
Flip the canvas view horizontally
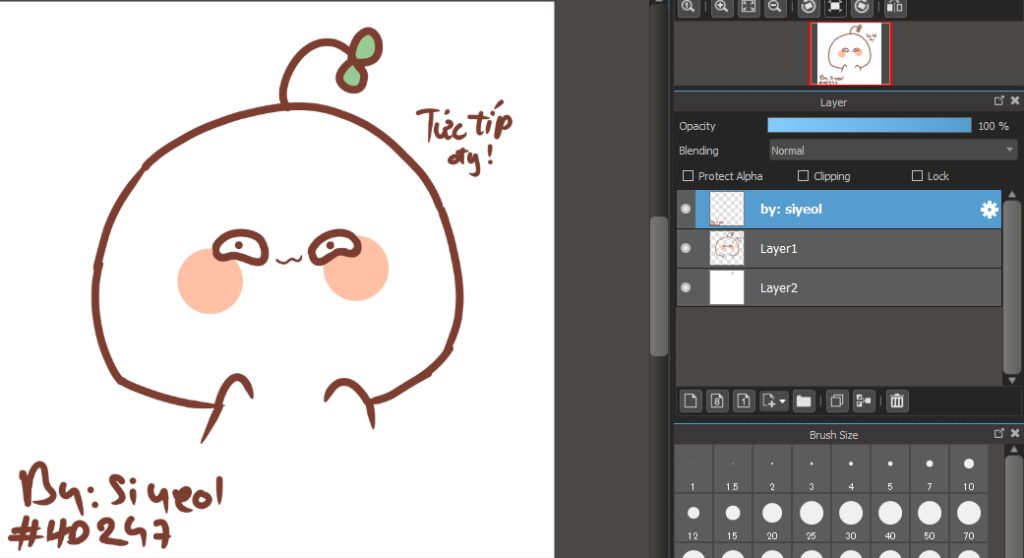coord(895,7)
